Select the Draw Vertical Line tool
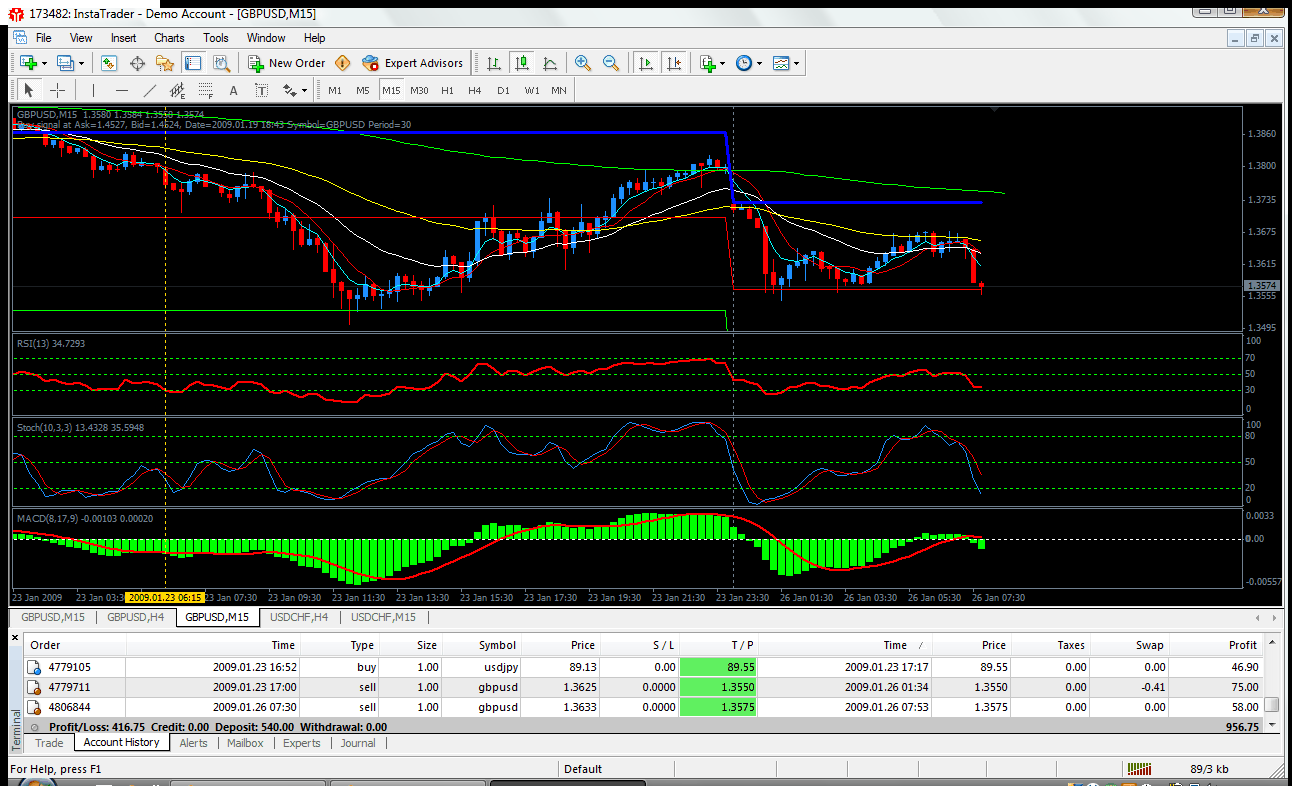1292x786 pixels. pos(93,90)
